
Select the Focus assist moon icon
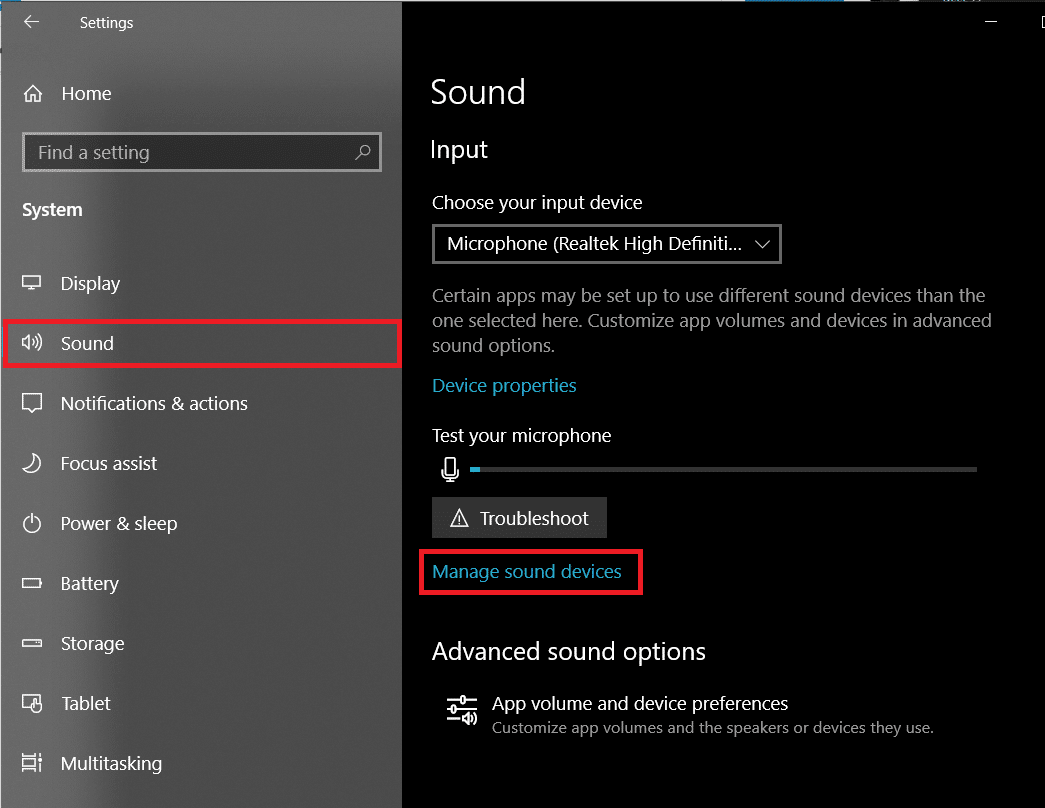pyautogui.click(x=31, y=463)
